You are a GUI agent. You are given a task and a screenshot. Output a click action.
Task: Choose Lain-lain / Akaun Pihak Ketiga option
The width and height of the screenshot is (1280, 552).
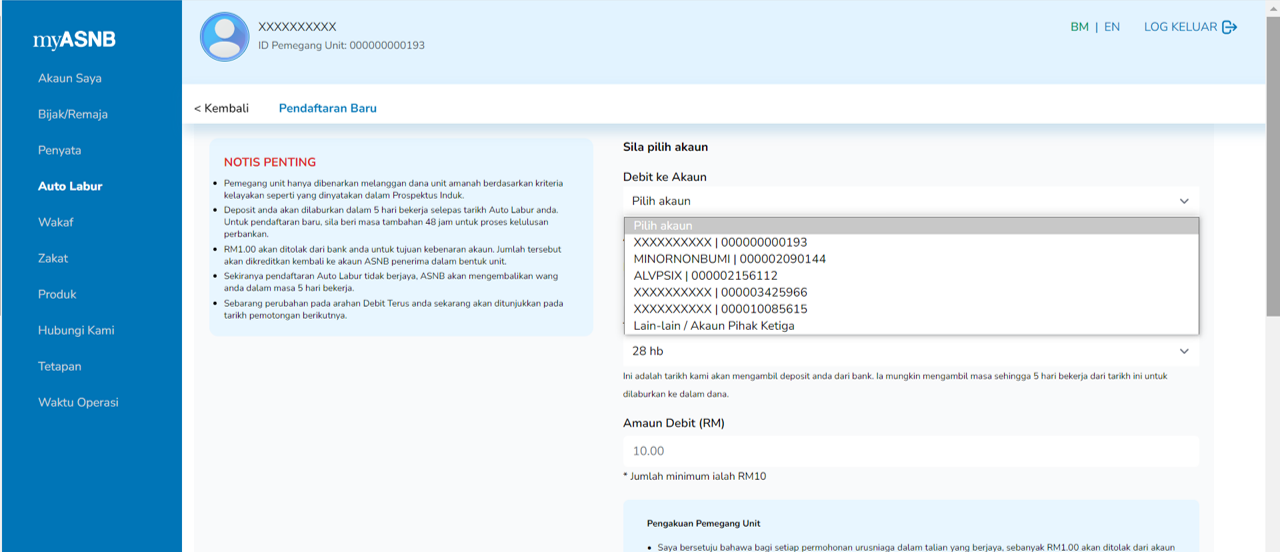(x=911, y=326)
